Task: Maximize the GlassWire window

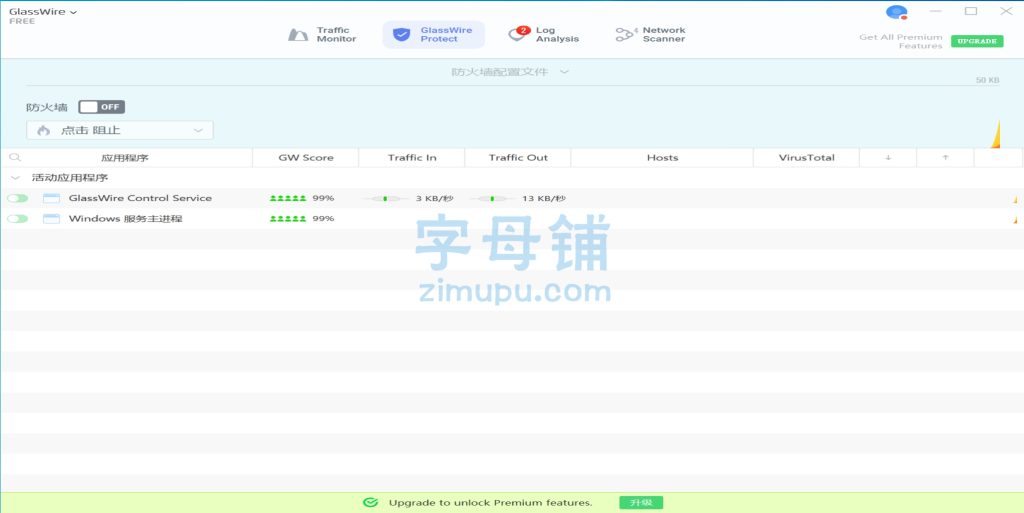Action: point(971,11)
